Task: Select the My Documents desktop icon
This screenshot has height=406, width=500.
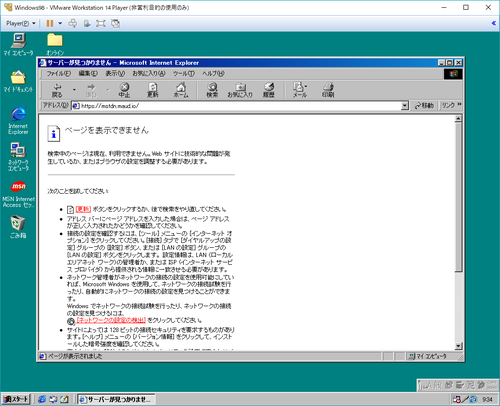Action: (x=18, y=81)
